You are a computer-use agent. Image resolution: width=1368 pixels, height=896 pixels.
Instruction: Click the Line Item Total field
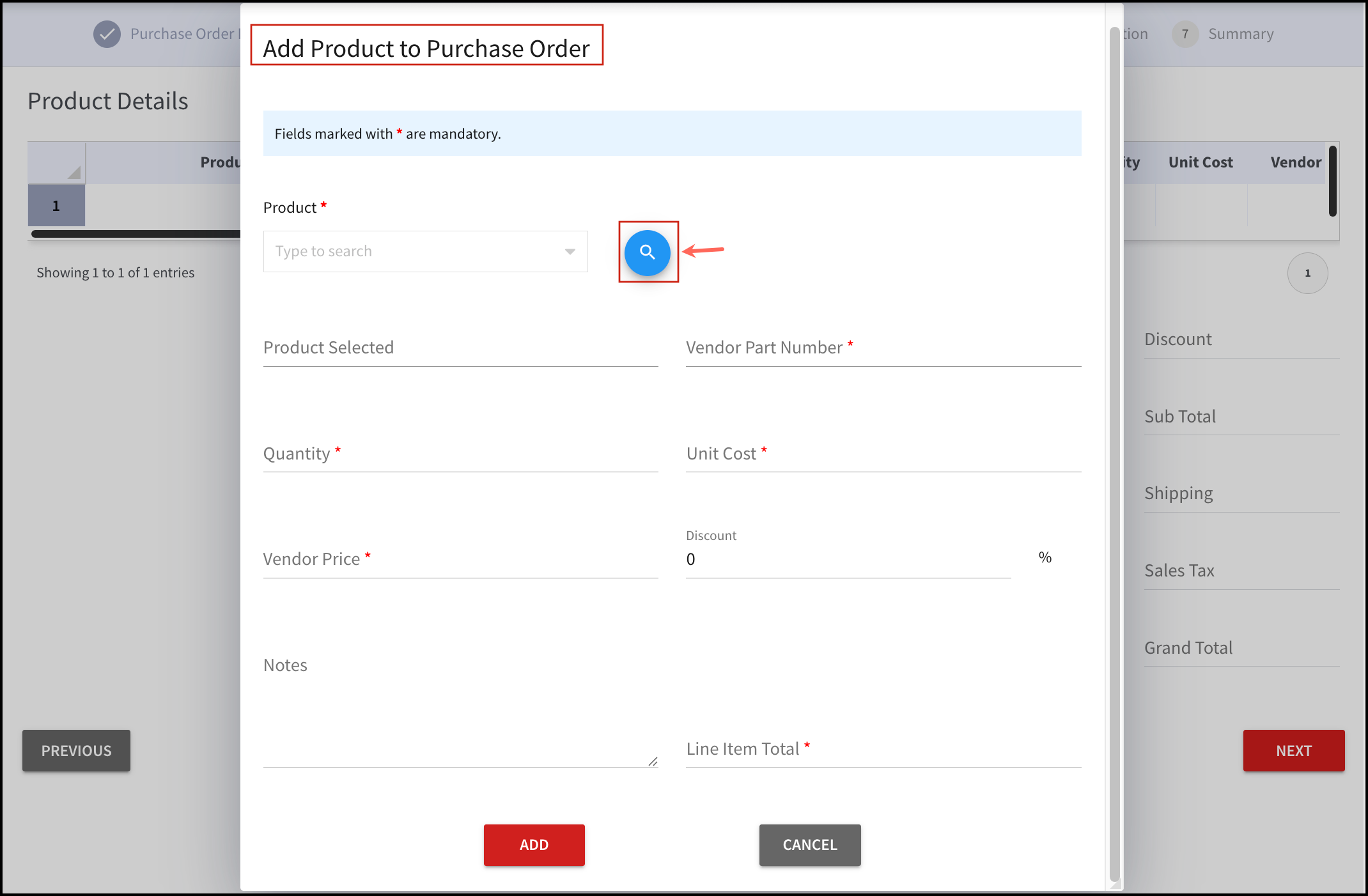coord(883,750)
